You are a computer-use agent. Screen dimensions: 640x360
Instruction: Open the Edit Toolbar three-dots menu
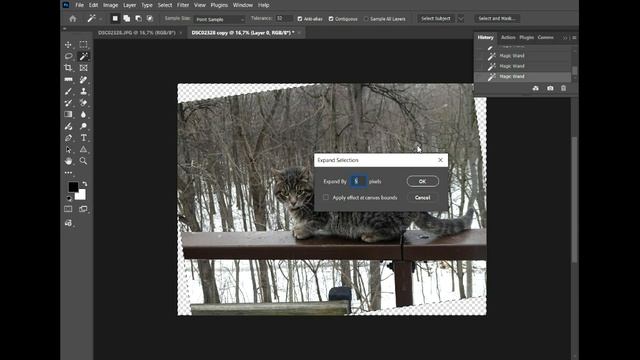(x=68, y=173)
